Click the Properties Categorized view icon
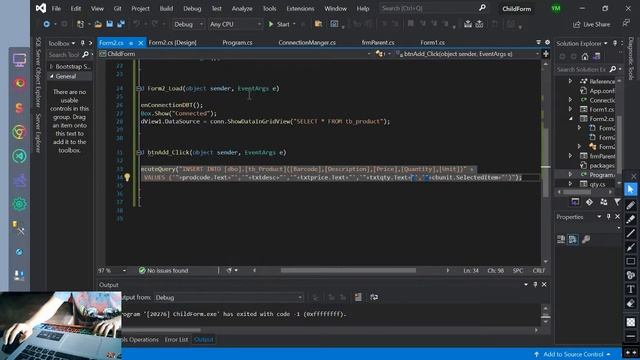Image resolution: width=640 pixels, height=360 pixels. 561,240
